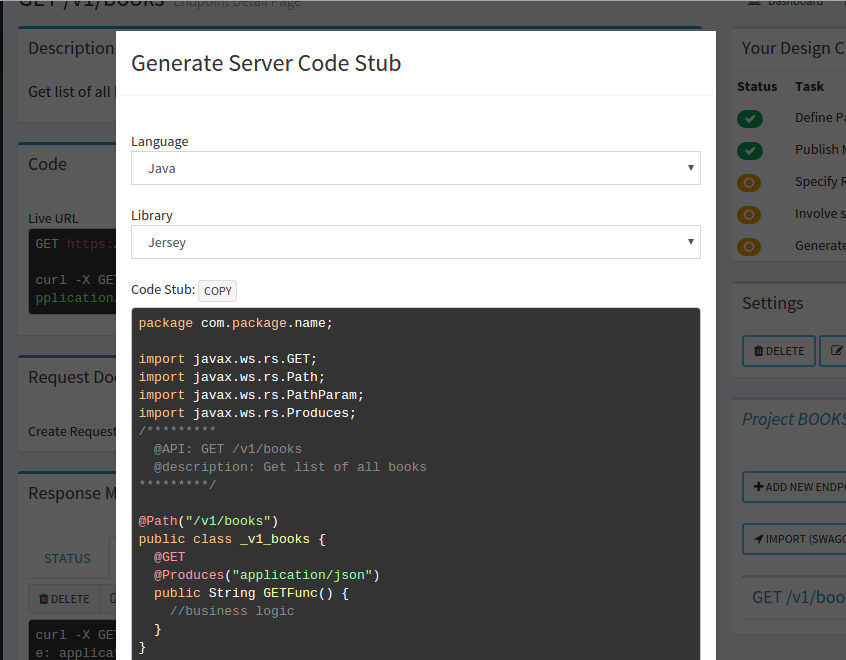
Task: Switch to the STATUS tab in Response panel
Action: coord(67,559)
